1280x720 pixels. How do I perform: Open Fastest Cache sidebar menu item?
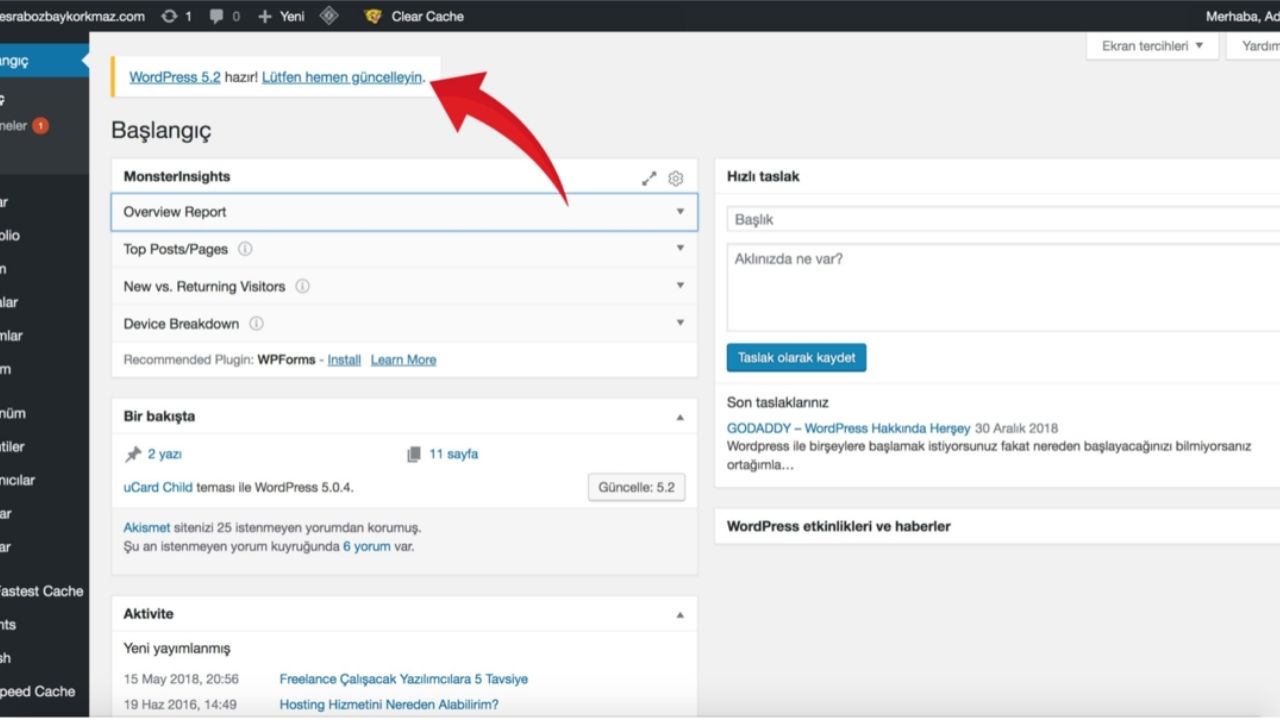[x=44, y=591]
